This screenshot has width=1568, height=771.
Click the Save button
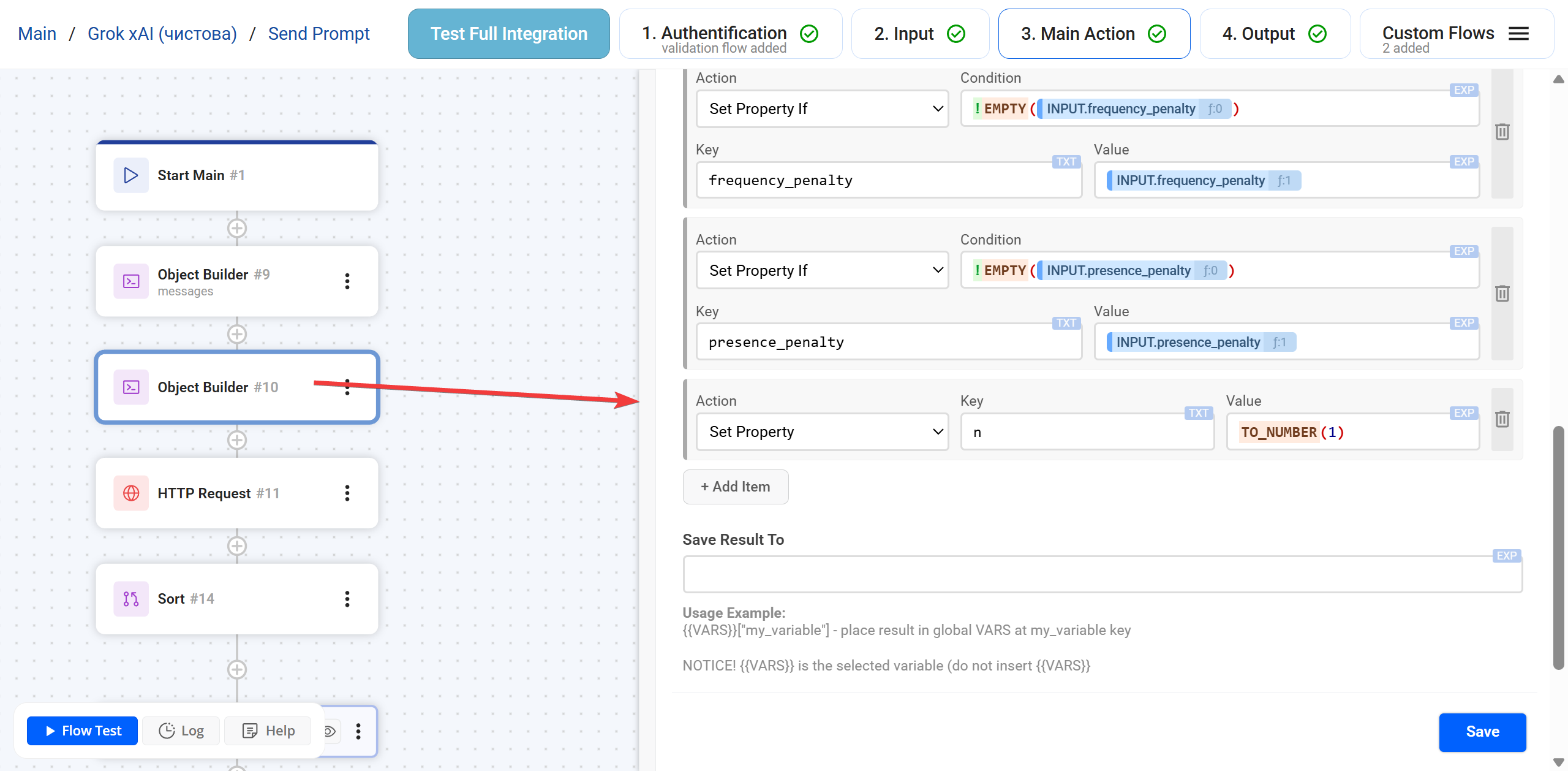1482,732
